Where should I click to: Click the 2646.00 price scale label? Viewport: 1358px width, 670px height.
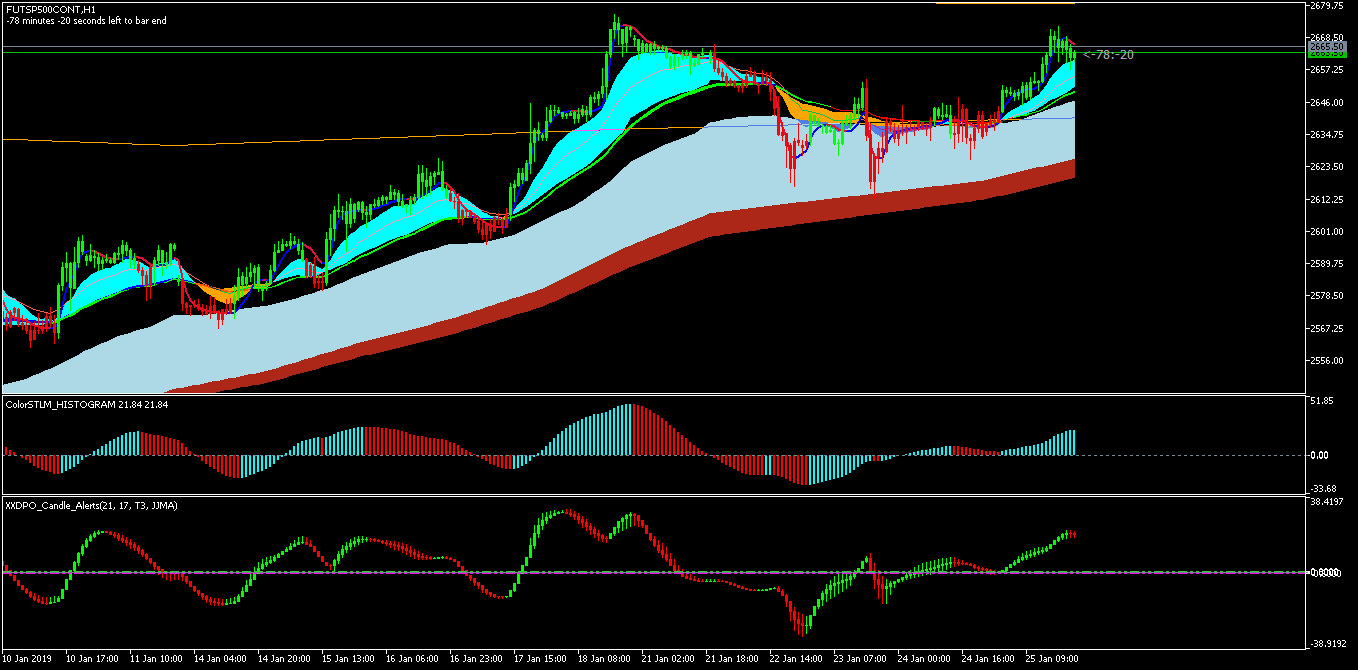pos(1325,102)
